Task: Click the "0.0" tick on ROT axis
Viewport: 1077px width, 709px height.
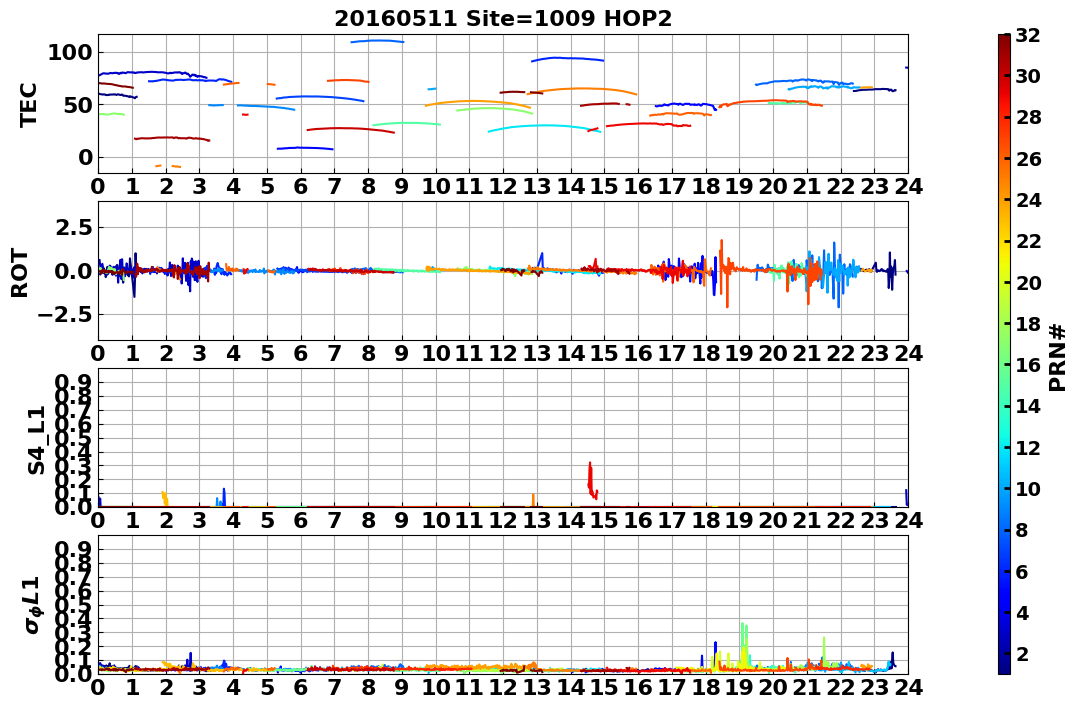Action: tap(73, 271)
